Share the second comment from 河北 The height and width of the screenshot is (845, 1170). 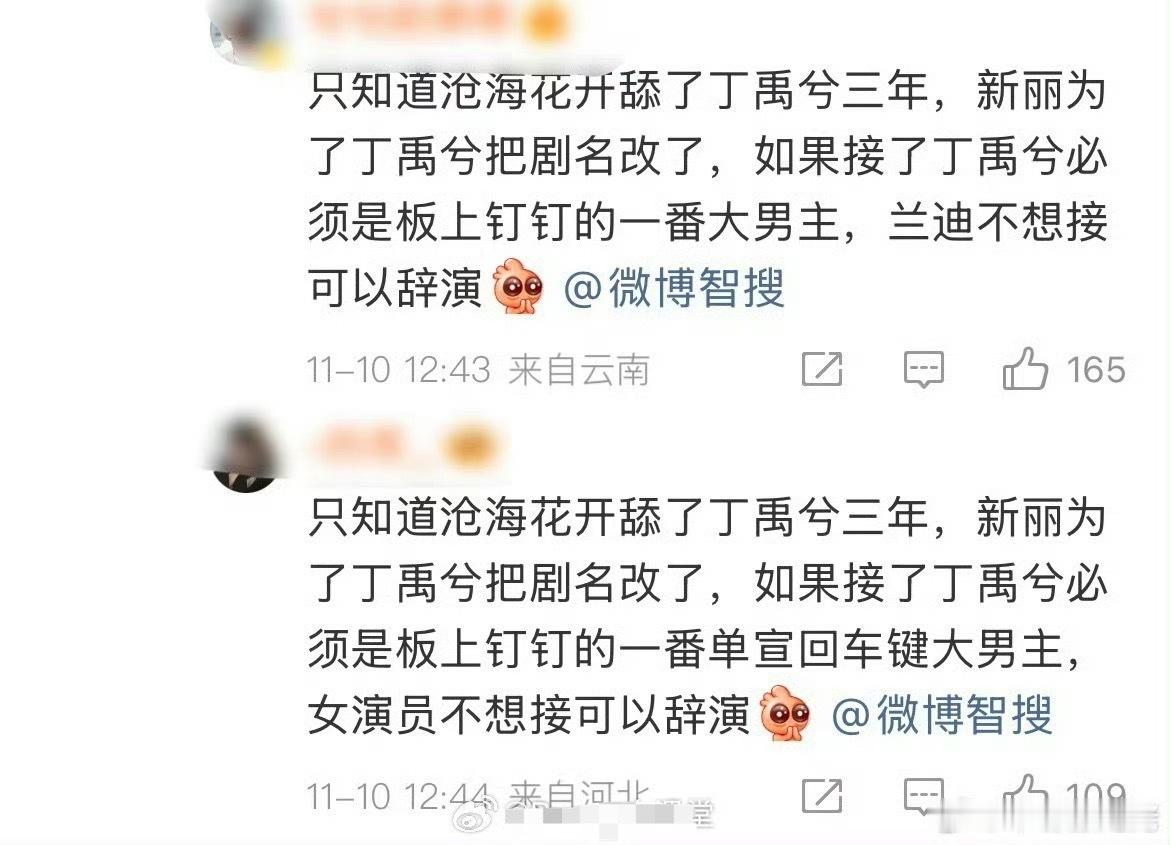(x=822, y=796)
